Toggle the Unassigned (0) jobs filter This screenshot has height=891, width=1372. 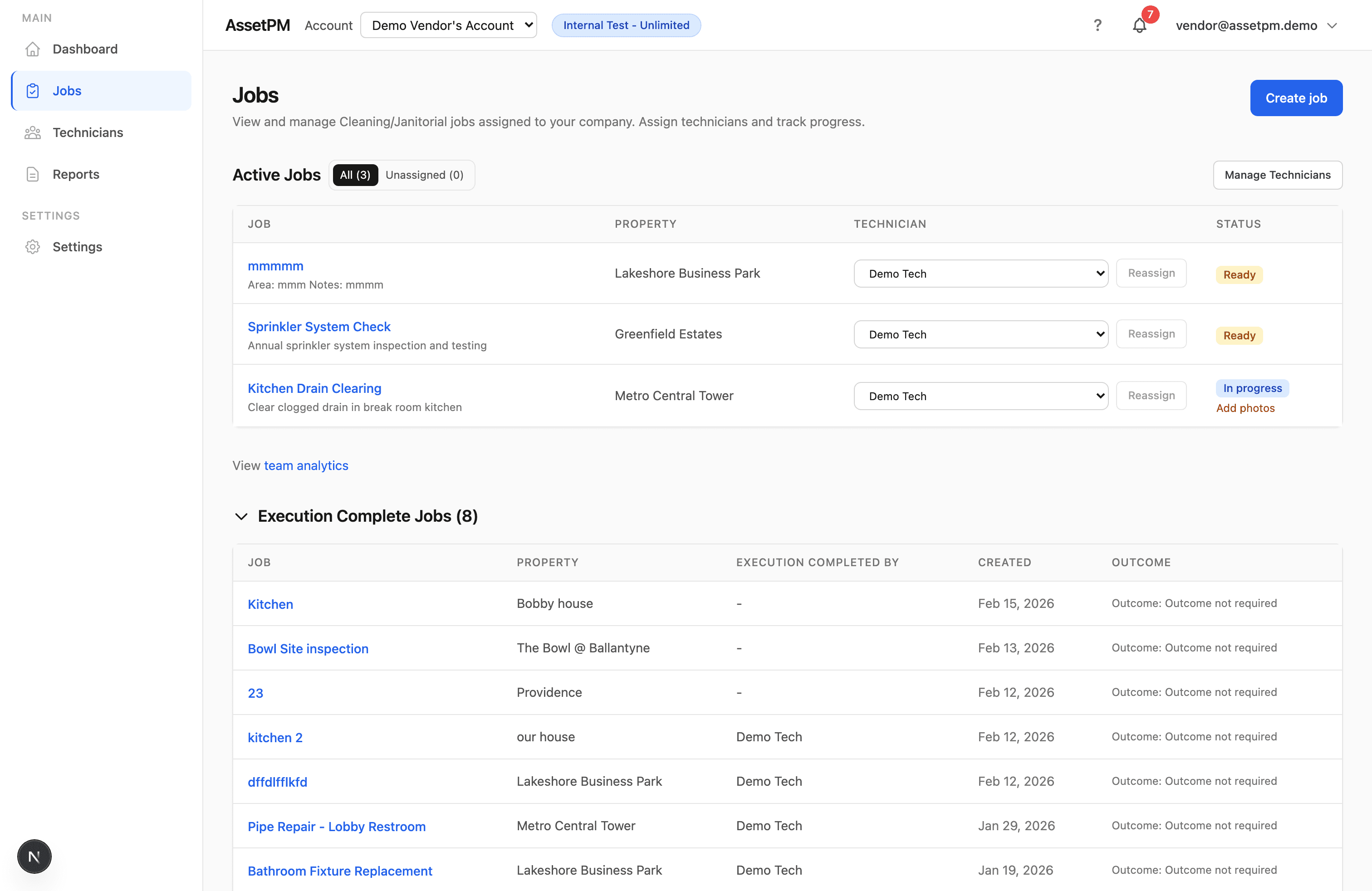425,175
